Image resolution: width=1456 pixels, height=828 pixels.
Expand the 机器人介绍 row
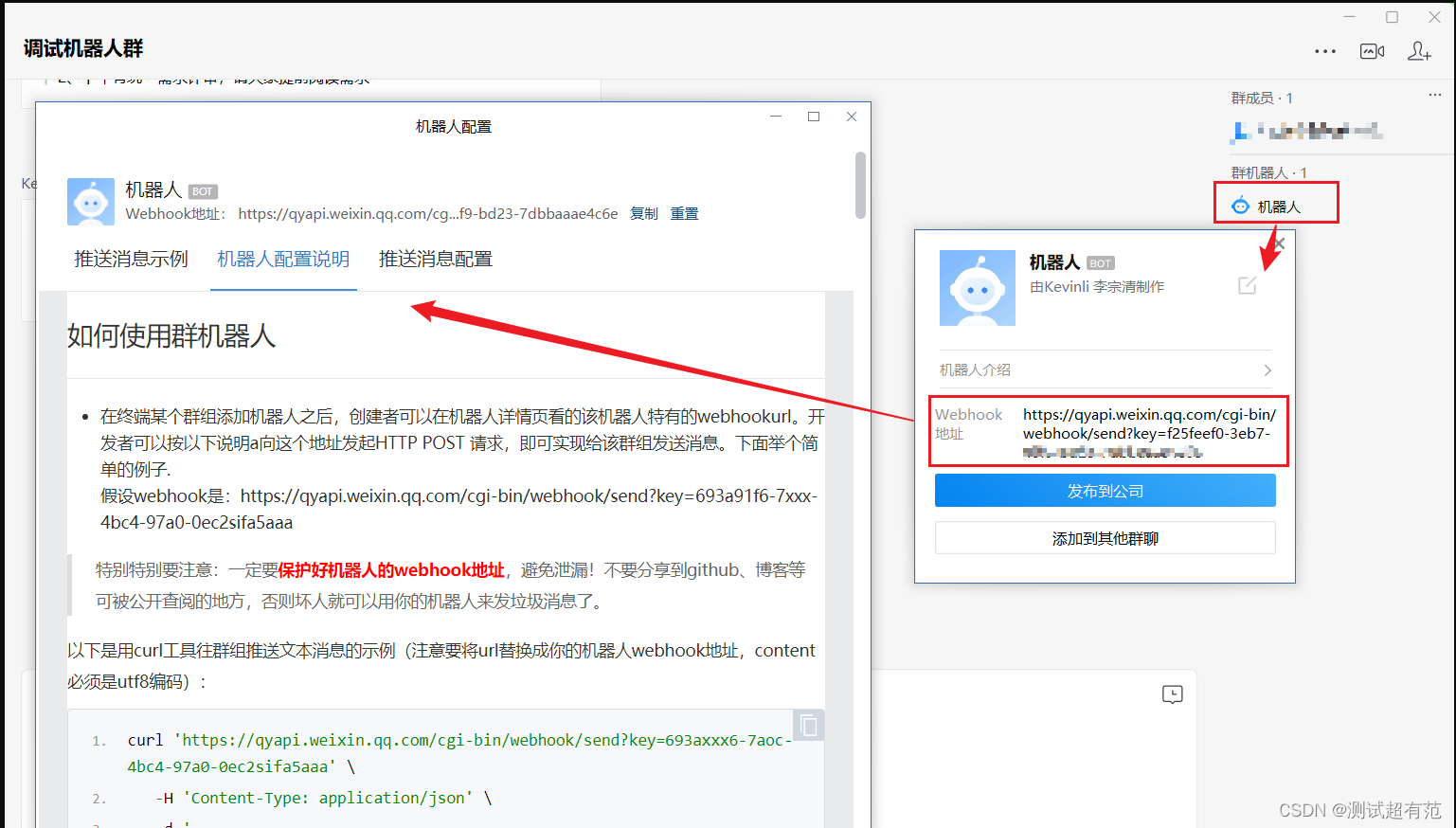point(1105,369)
